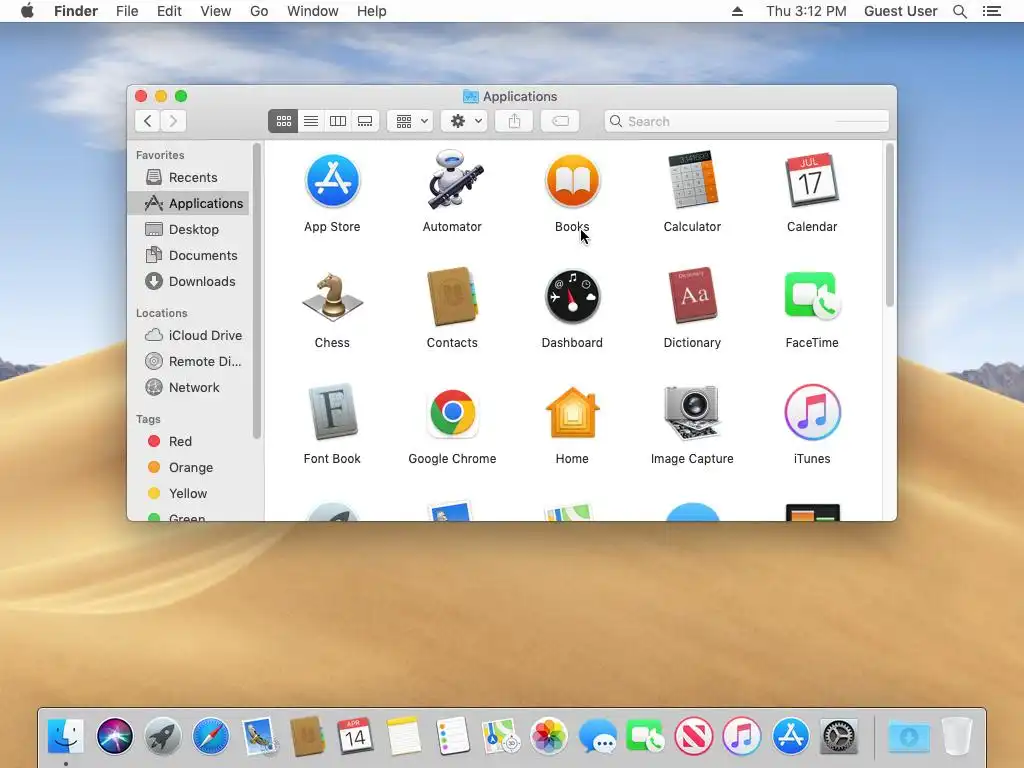Viewport: 1024px width, 768px height.
Task: Select the Home app icon
Action: click(572, 413)
